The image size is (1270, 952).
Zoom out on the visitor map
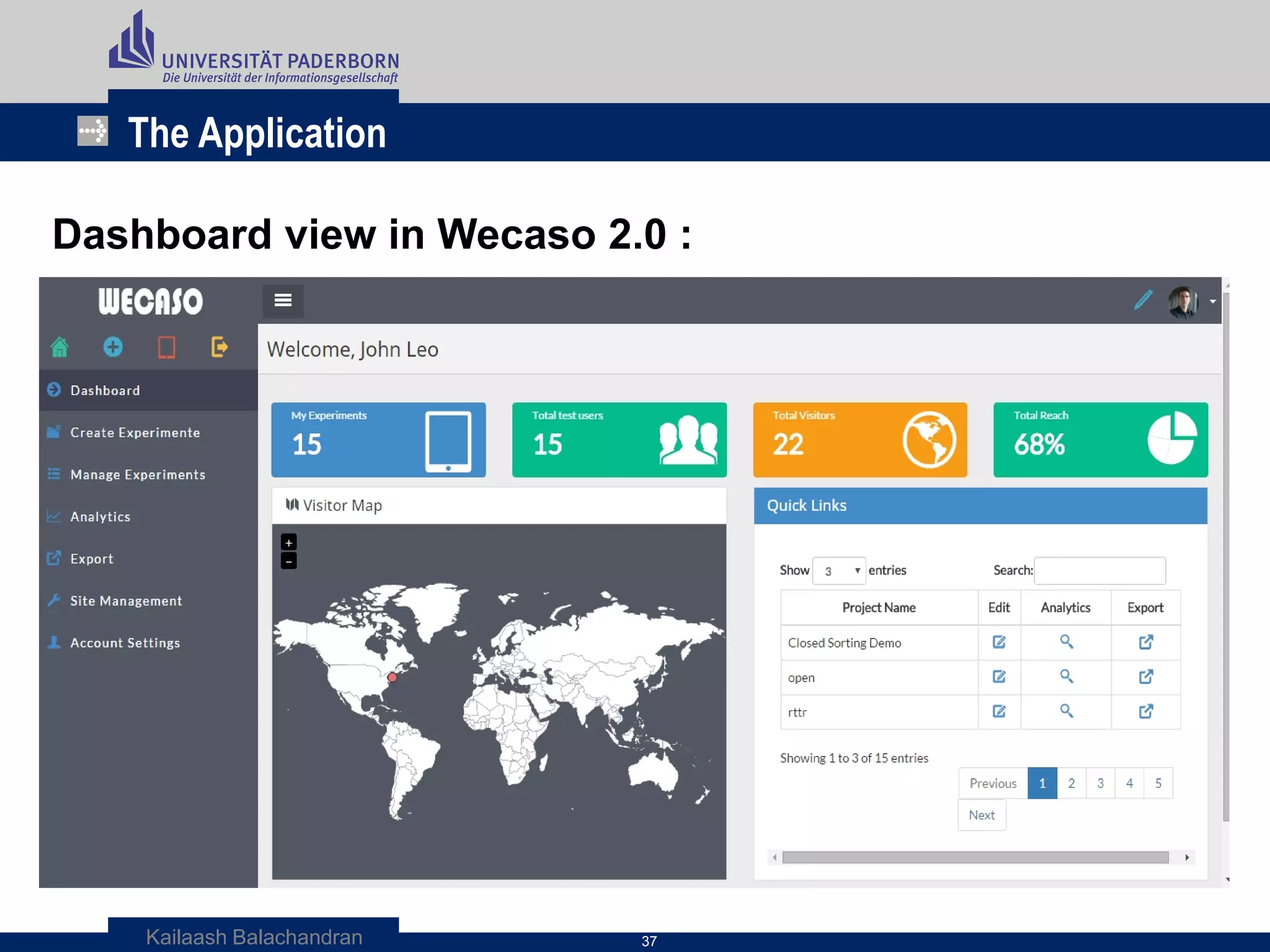pyautogui.click(x=289, y=561)
